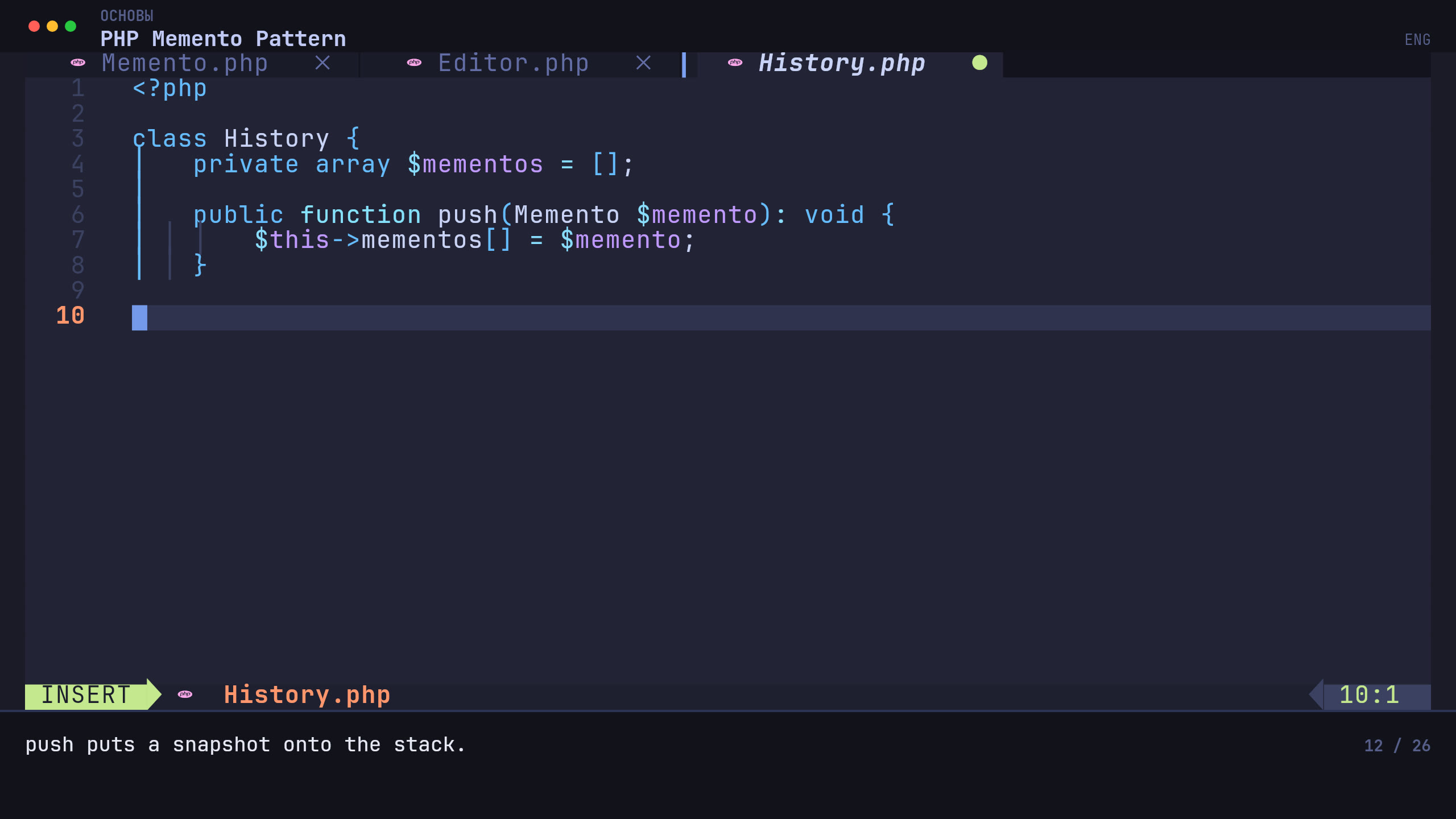Screen dimensions: 1456x819
Task: Click line number 3 in the gutter
Action: (x=78, y=139)
